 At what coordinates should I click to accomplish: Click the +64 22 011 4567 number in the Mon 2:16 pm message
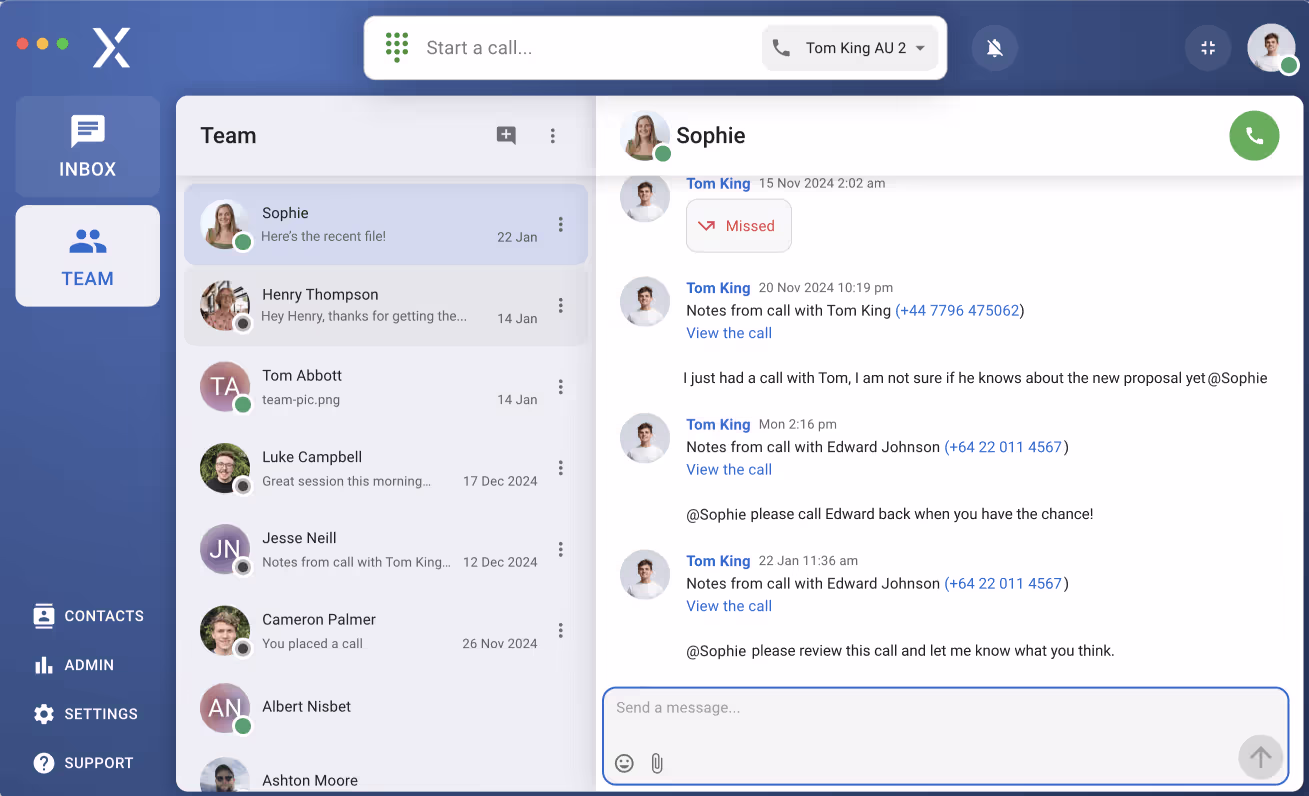(x=1006, y=447)
